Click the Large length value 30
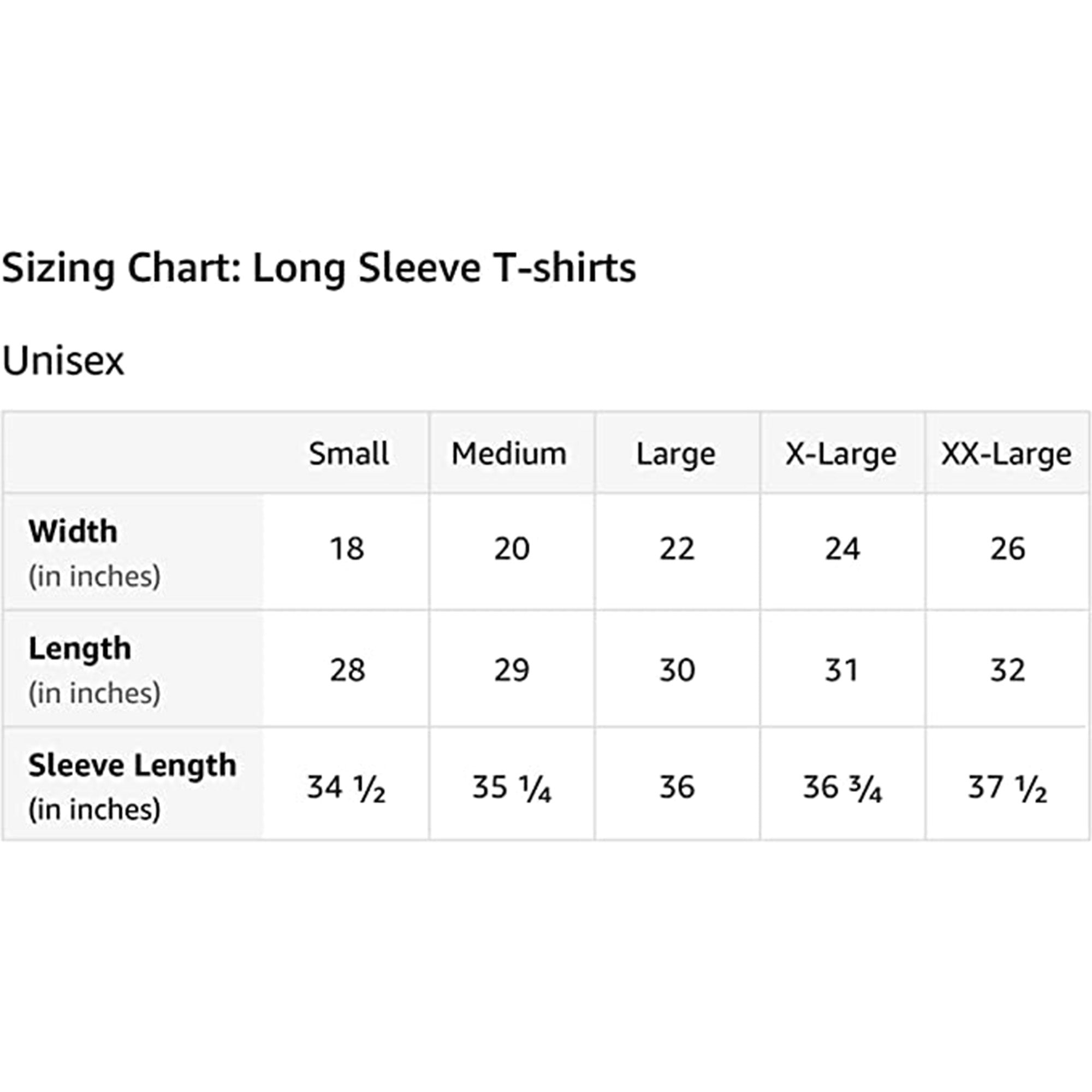The width and height of the screenshot is (1092, 1092). [676, 670]
